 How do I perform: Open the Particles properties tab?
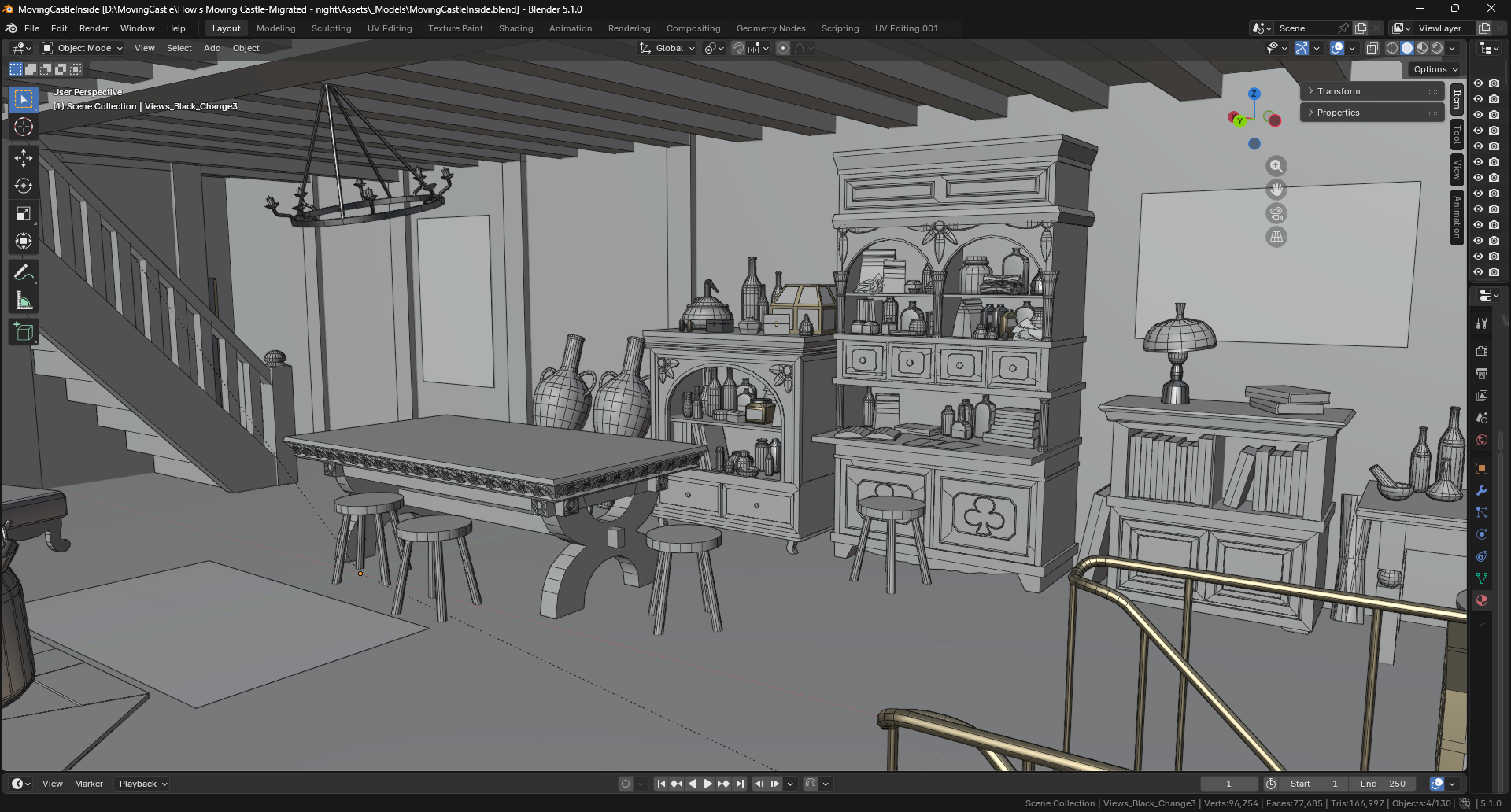[1482, 512]
